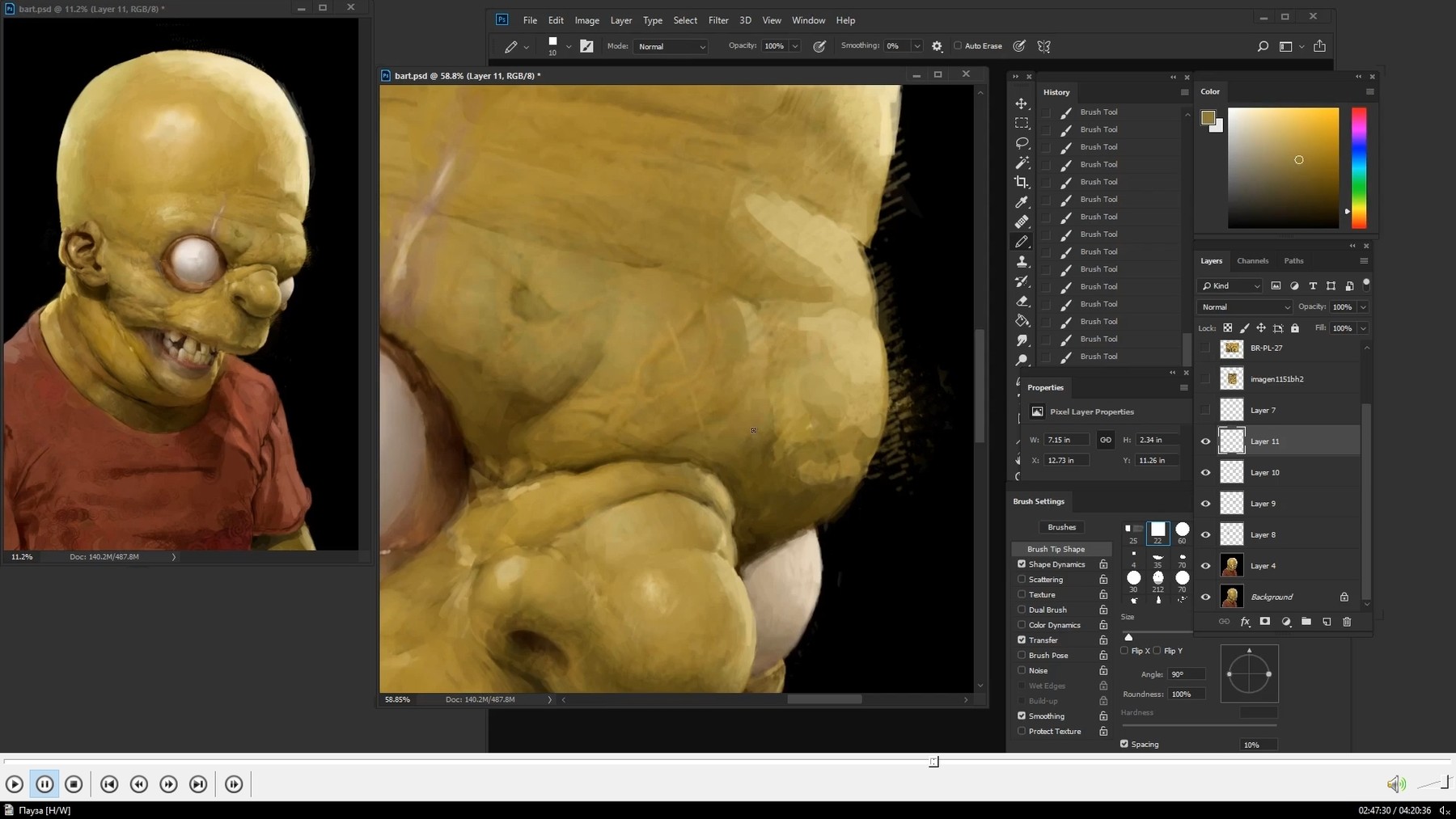Select the Healing Brush tool
This screenshot has height=819, width=1456.
click(1022, 222)
